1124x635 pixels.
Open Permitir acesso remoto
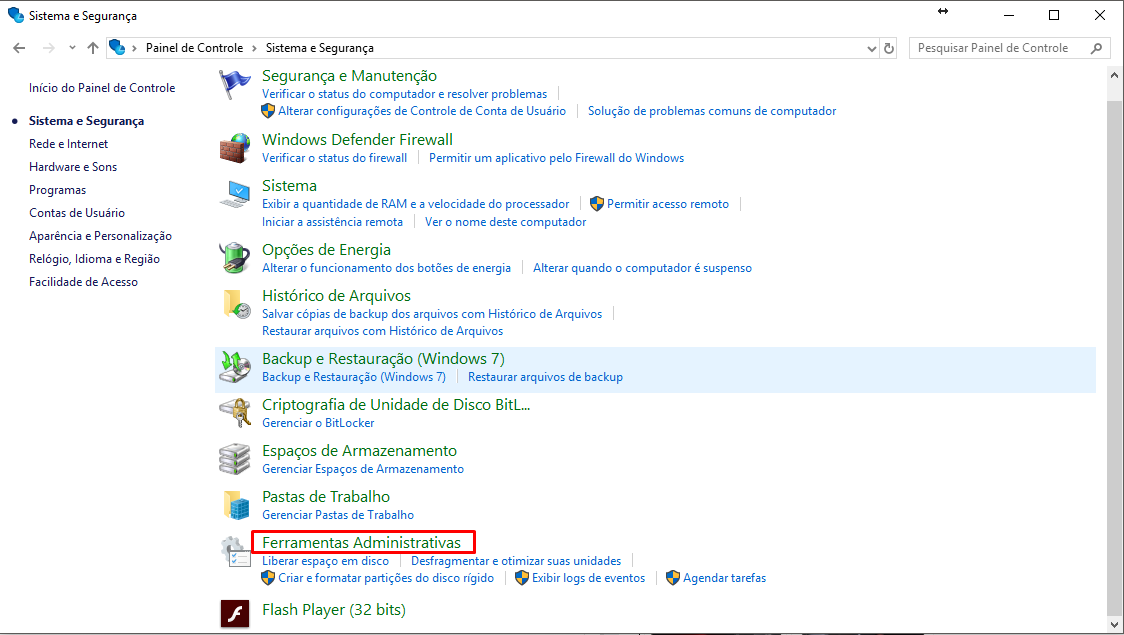click(x=668, y=204)
